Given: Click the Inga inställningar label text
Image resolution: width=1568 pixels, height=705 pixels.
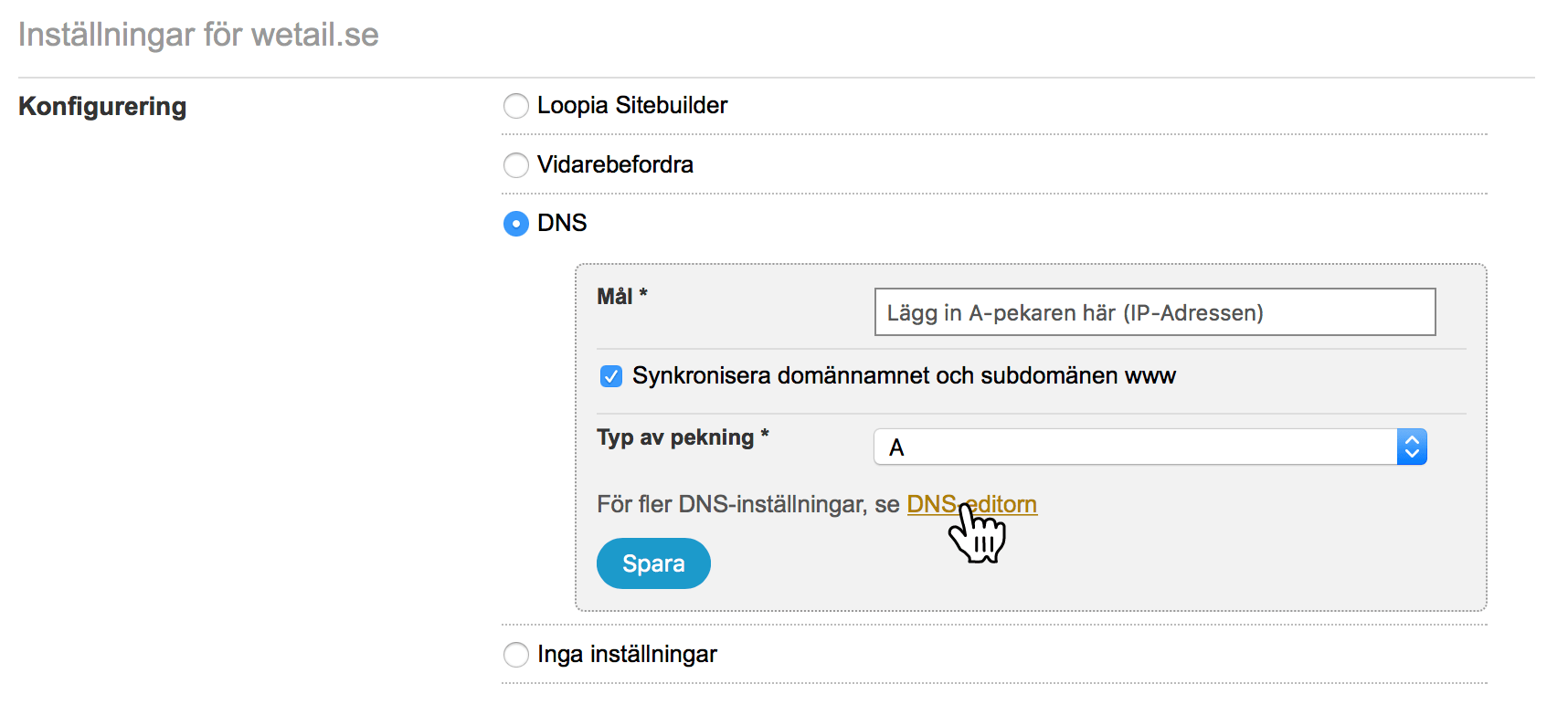Looking at the screenshot, I should pyautogui.click(x=627, y=655).
